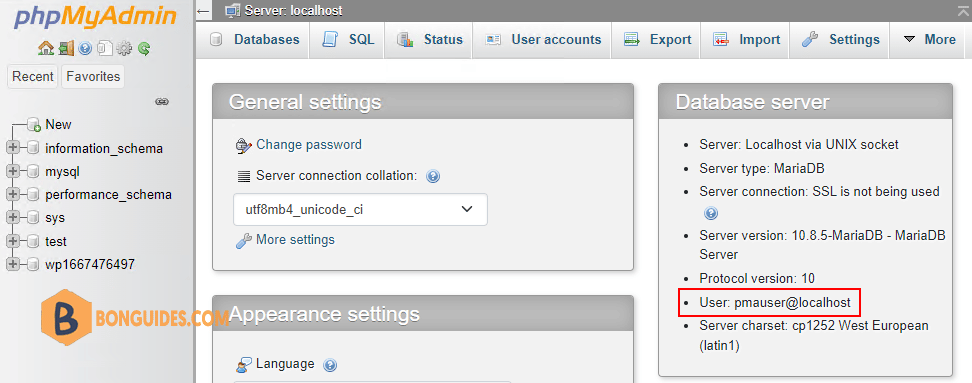Viewport: 972px width, 383px height.
Task: Click the help icon next to Language
Action: click(x=330, y=364)
